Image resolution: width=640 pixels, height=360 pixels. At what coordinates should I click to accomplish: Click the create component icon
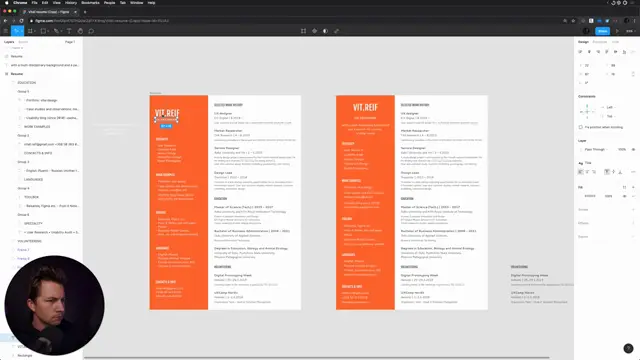click(314, 31)
